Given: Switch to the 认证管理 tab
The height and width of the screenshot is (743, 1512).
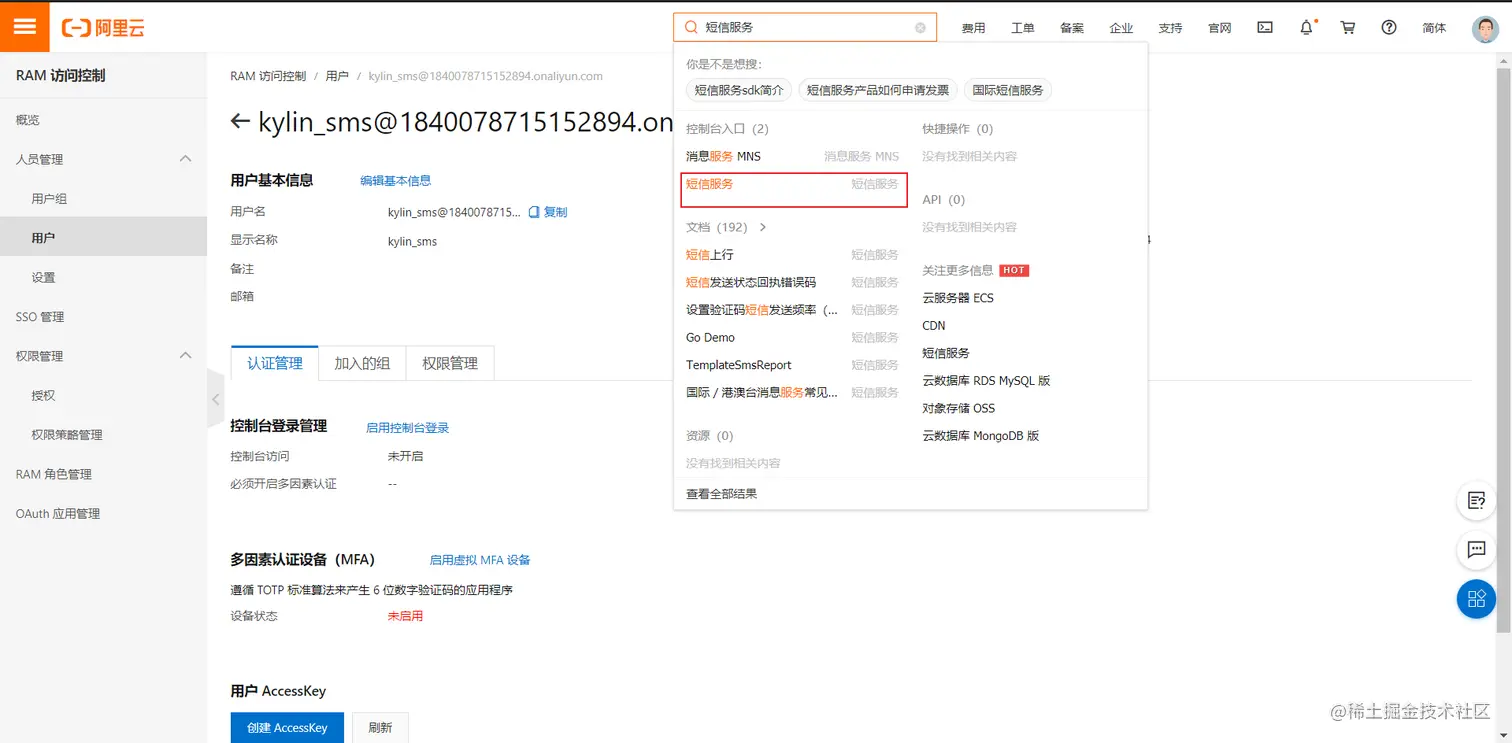Looking at the screenshot, I should 275,363.
